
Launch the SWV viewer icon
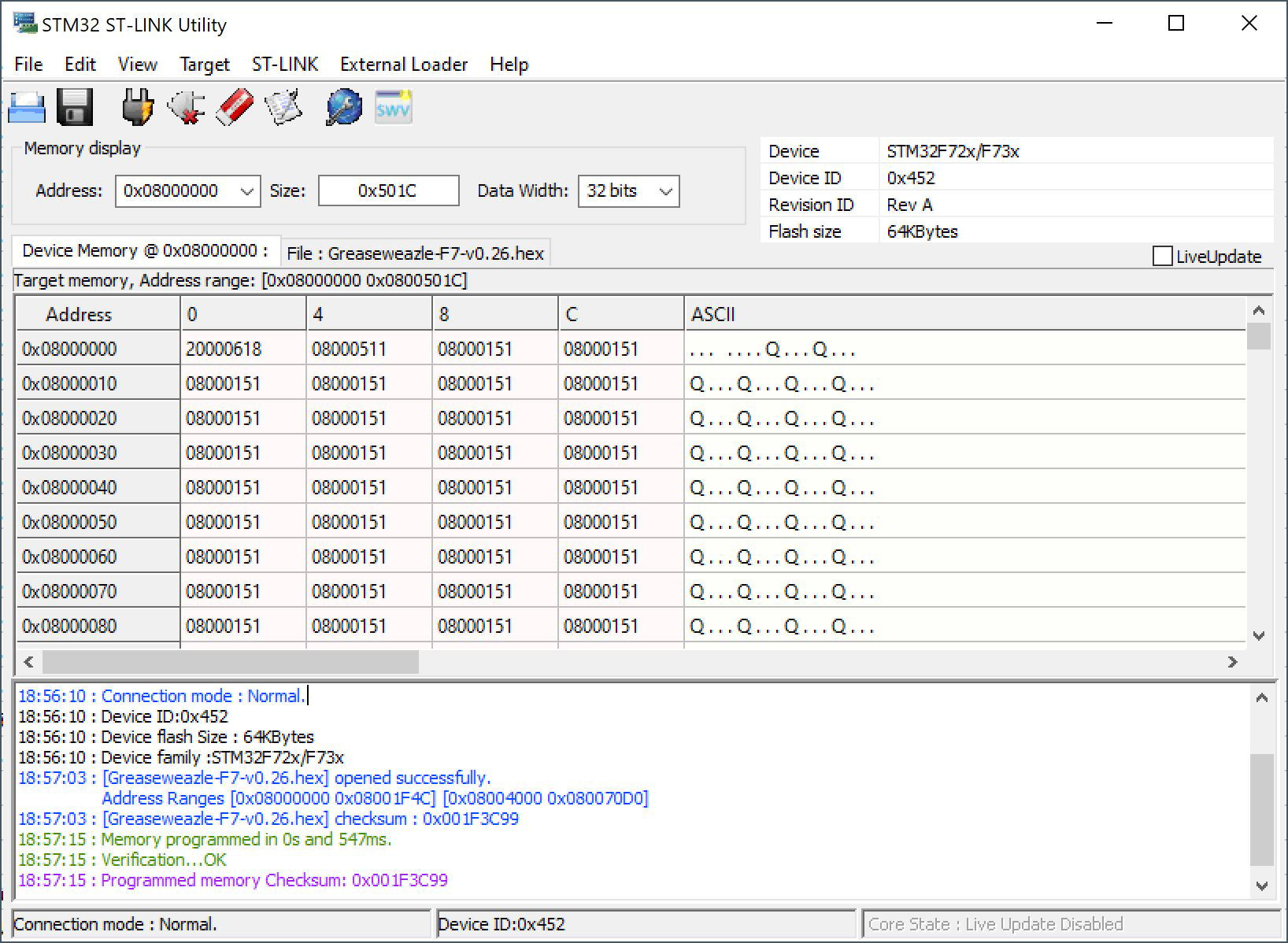pos(392,107)
